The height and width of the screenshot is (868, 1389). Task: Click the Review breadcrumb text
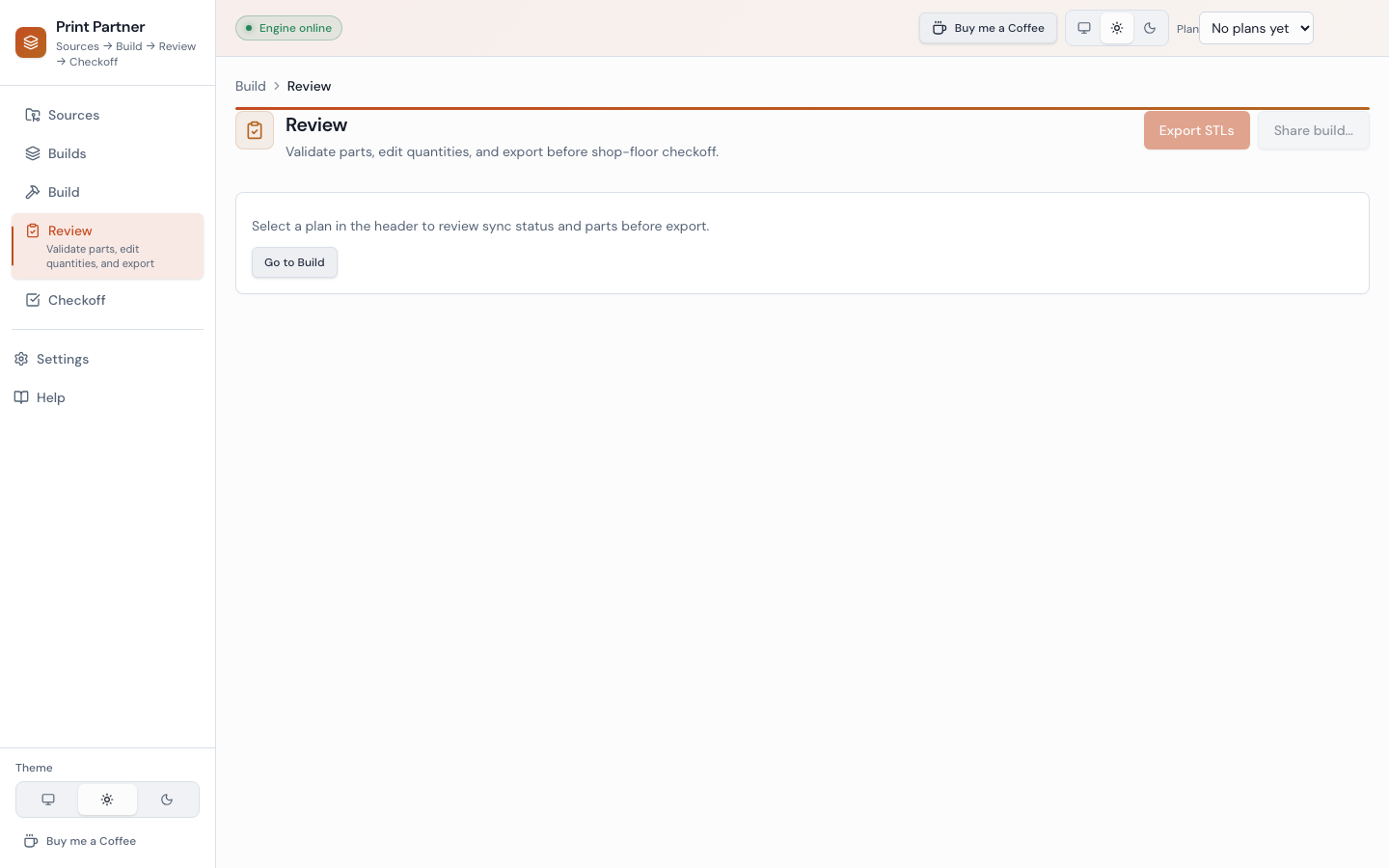(x=309, y=86)
